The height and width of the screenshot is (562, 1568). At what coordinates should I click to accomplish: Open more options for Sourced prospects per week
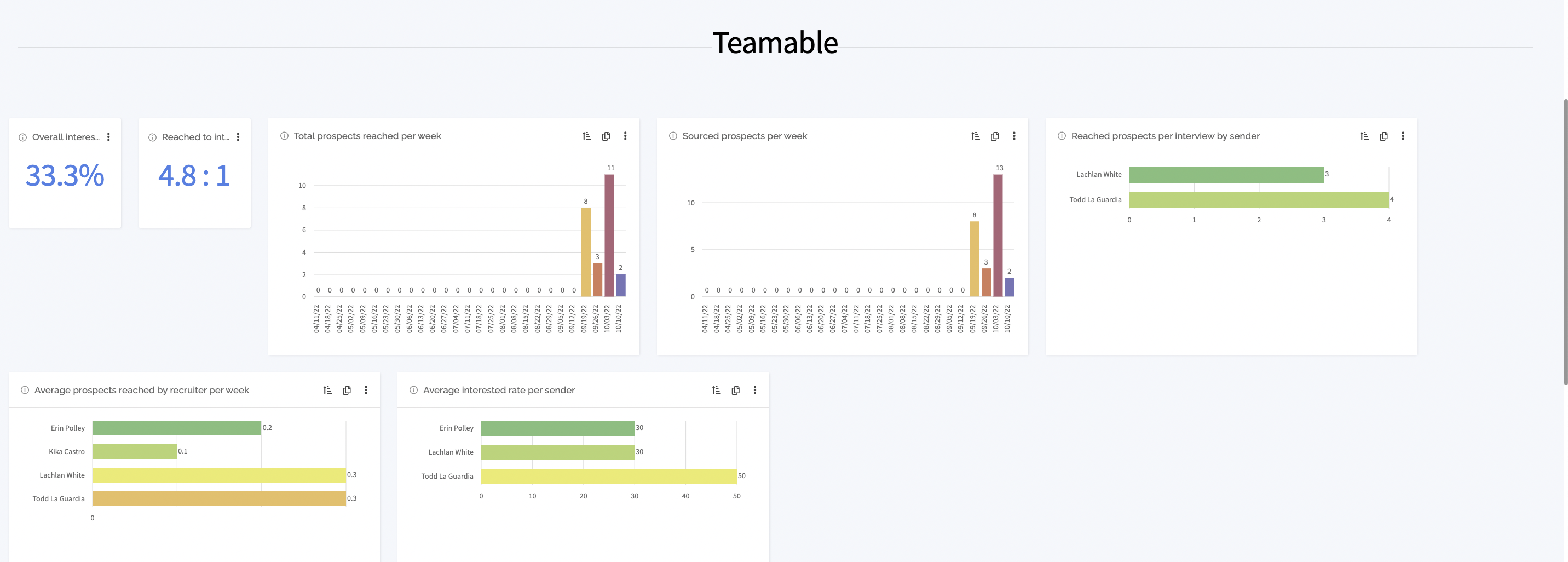pyautogui.click(x=1014, y=136)
